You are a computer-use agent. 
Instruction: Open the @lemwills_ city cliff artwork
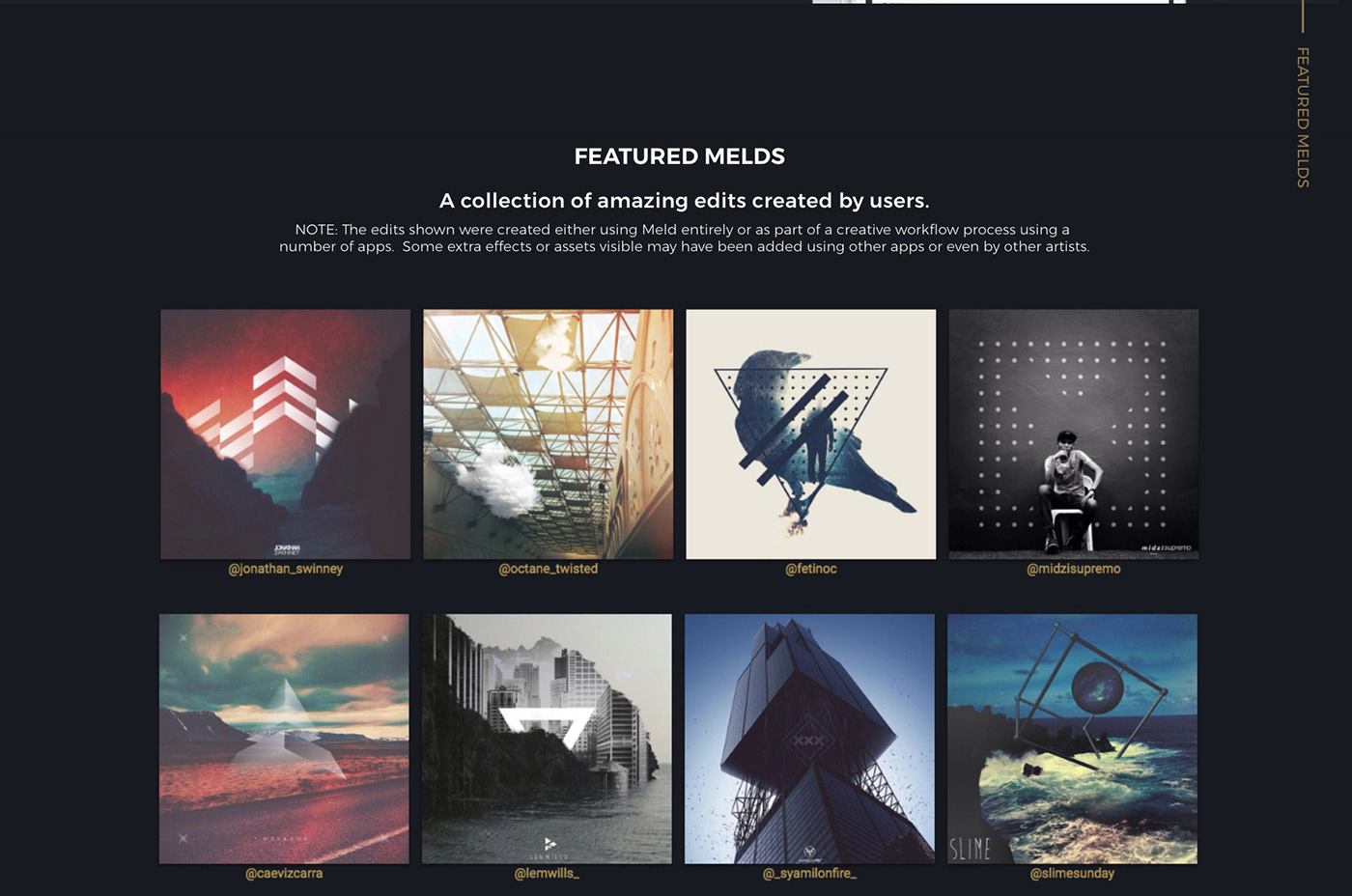(547, 739)
